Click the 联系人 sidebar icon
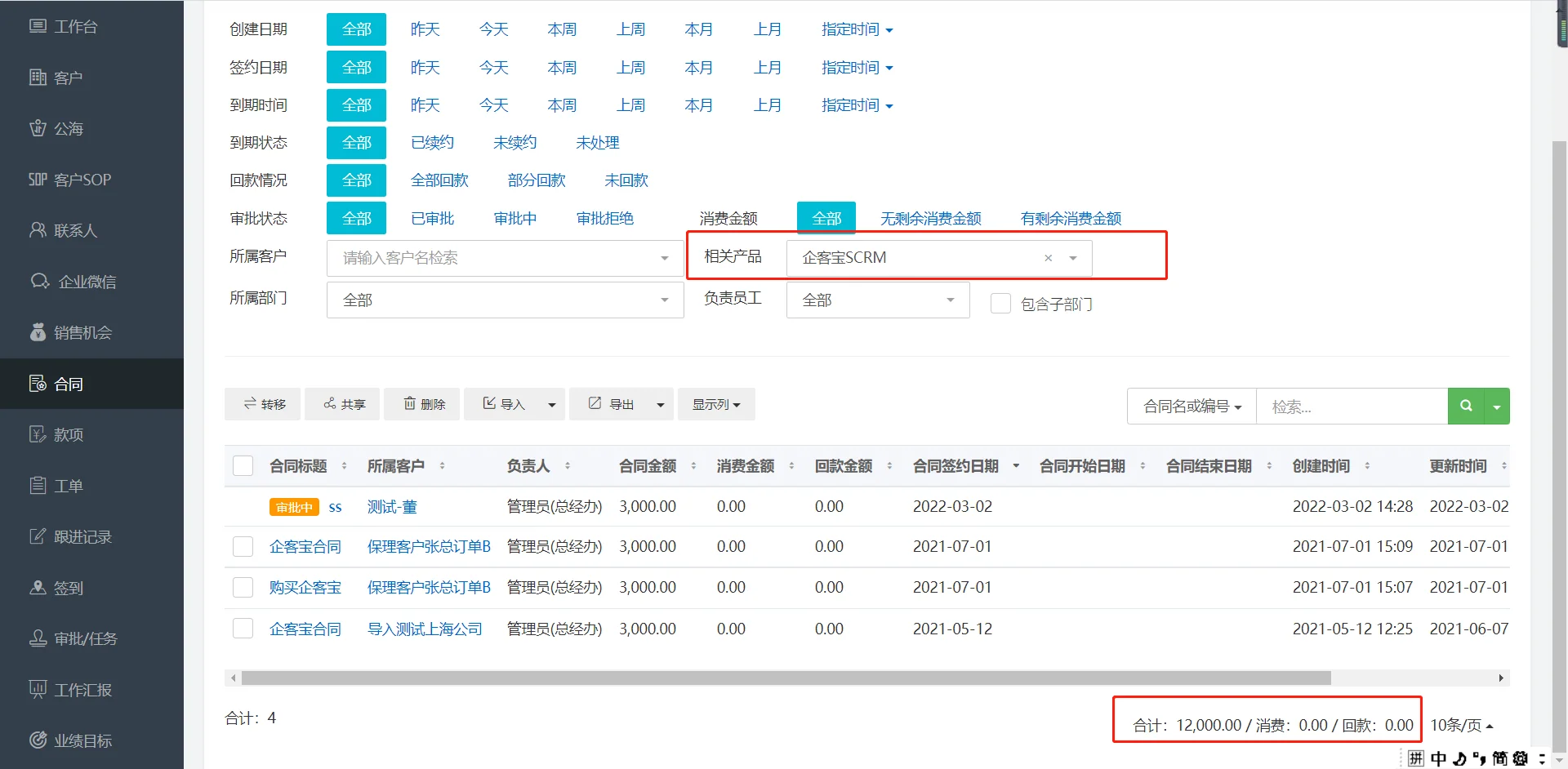The width and height of the screenshot is (1568, 769). [38, 230]
